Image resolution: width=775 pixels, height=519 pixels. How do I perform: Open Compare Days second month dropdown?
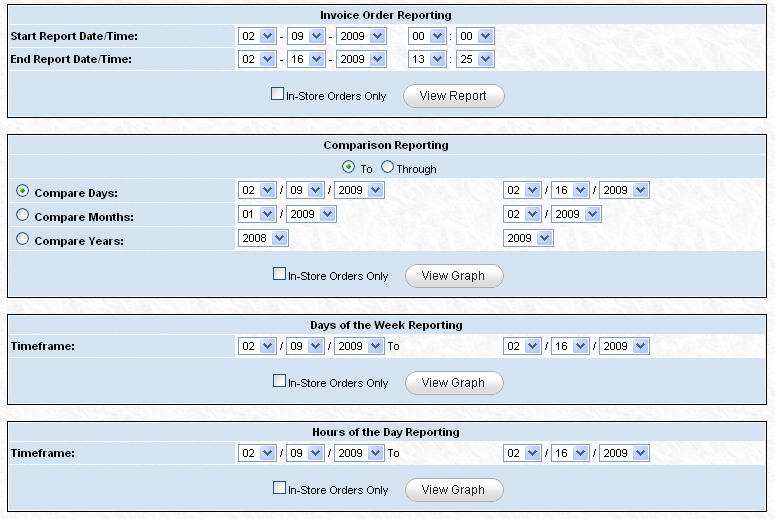point(522,190)
